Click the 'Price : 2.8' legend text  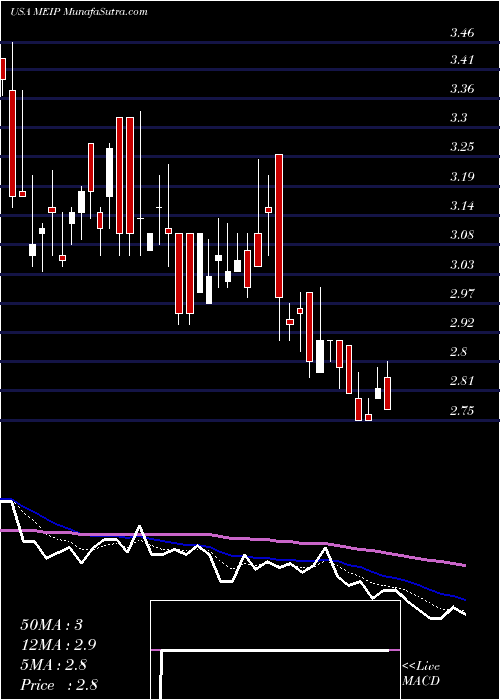(59, 685)
